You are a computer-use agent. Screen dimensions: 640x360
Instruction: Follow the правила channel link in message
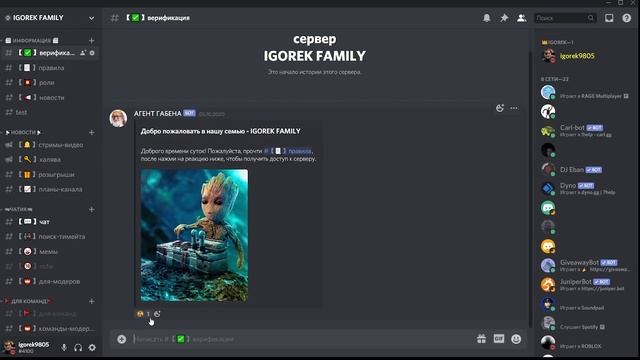coord(287,151)
